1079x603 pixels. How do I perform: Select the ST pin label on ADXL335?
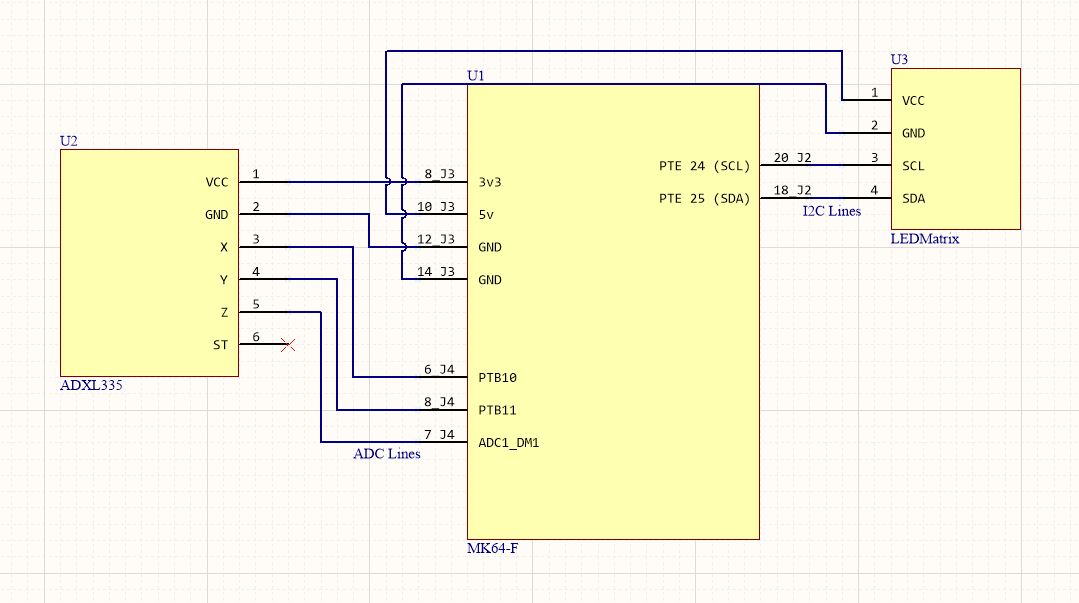(x=220, y=345)
